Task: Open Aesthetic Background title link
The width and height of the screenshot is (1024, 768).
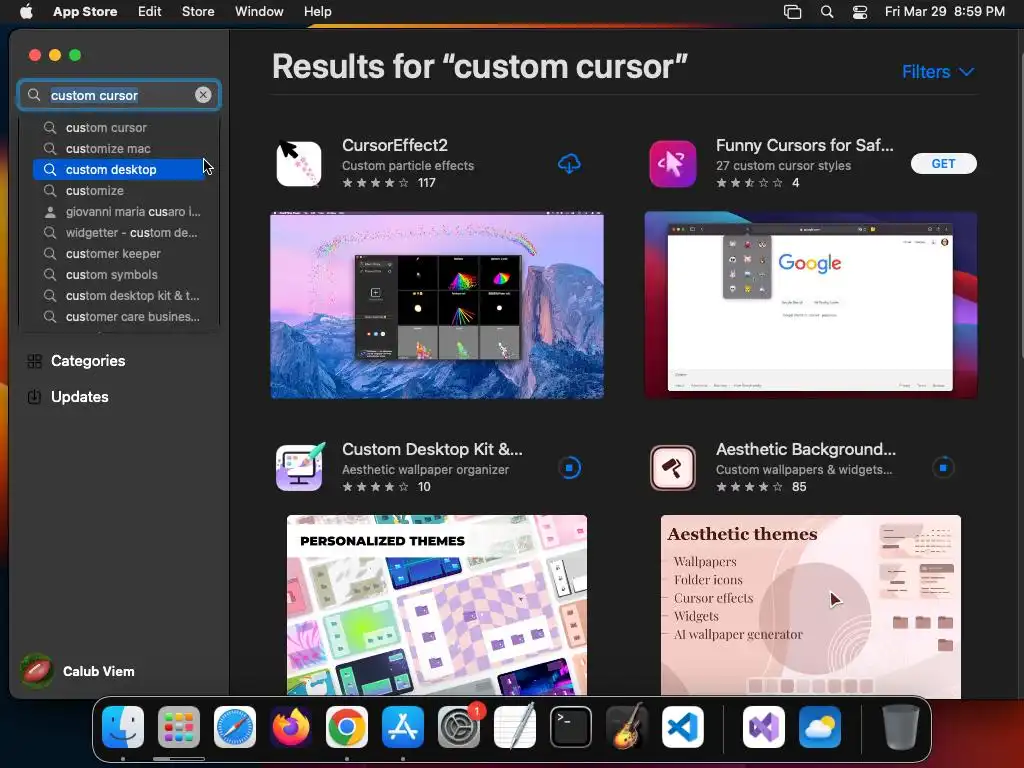Action: pos(806,449)
